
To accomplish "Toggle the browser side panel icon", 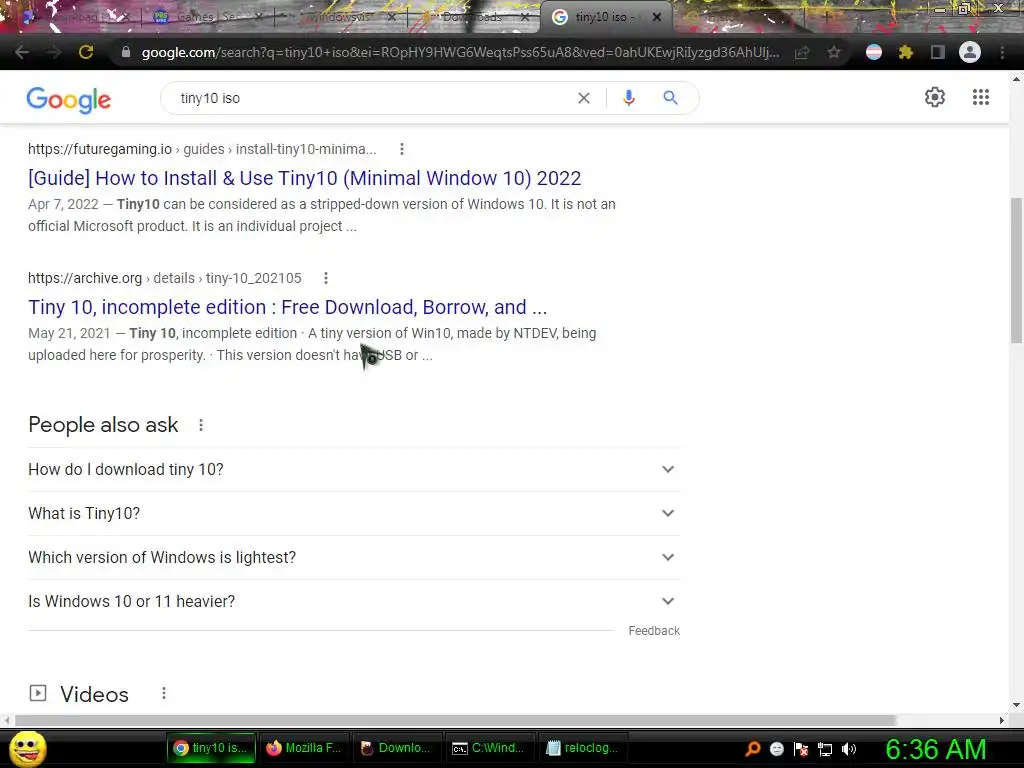I will coord(937,52).
